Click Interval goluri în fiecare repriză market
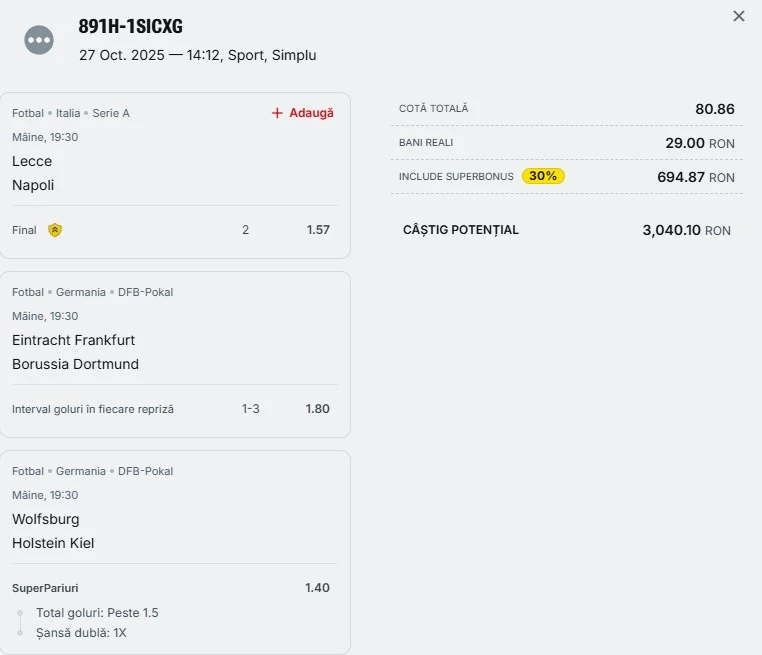 click(93, 409)
